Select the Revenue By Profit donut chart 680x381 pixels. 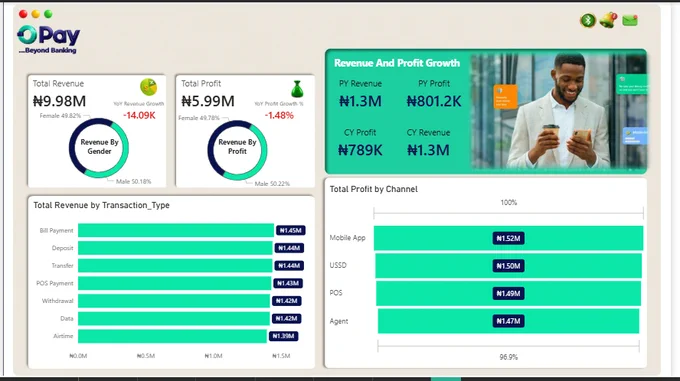click(237, 150)
